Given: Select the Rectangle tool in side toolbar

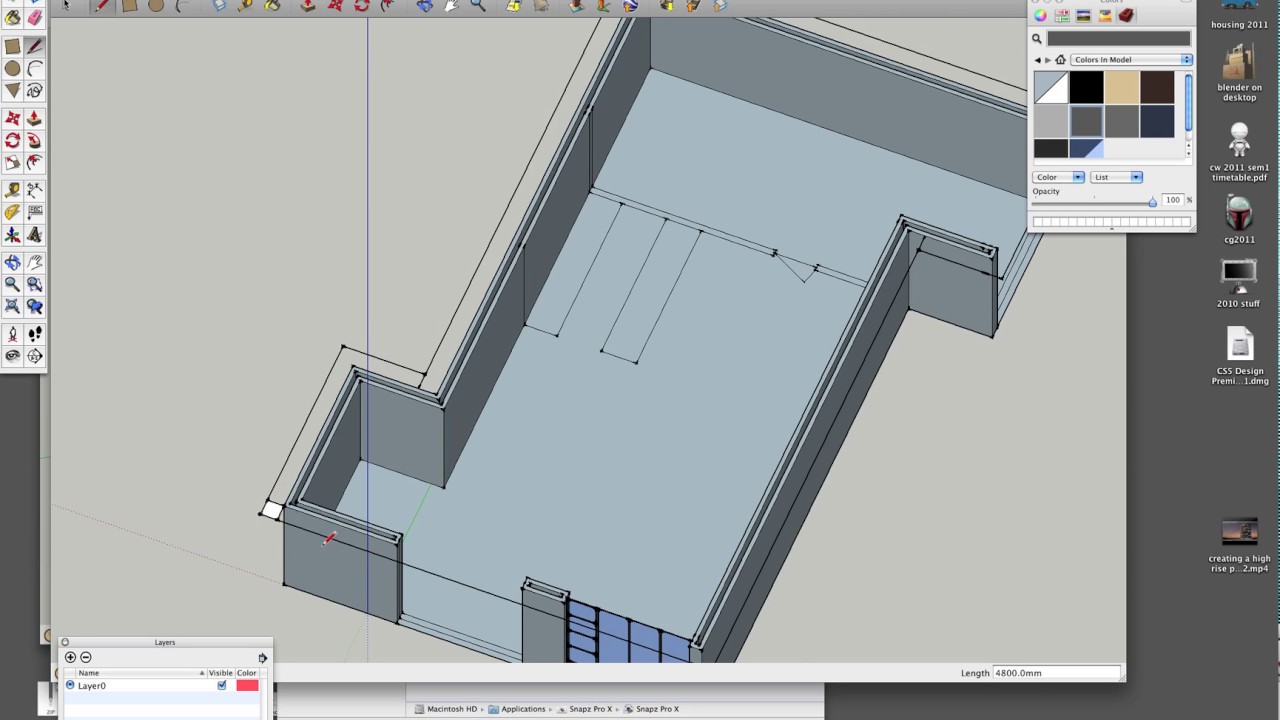Looking at the screenshot, I should pyautogui.click(x=12, y=46).
